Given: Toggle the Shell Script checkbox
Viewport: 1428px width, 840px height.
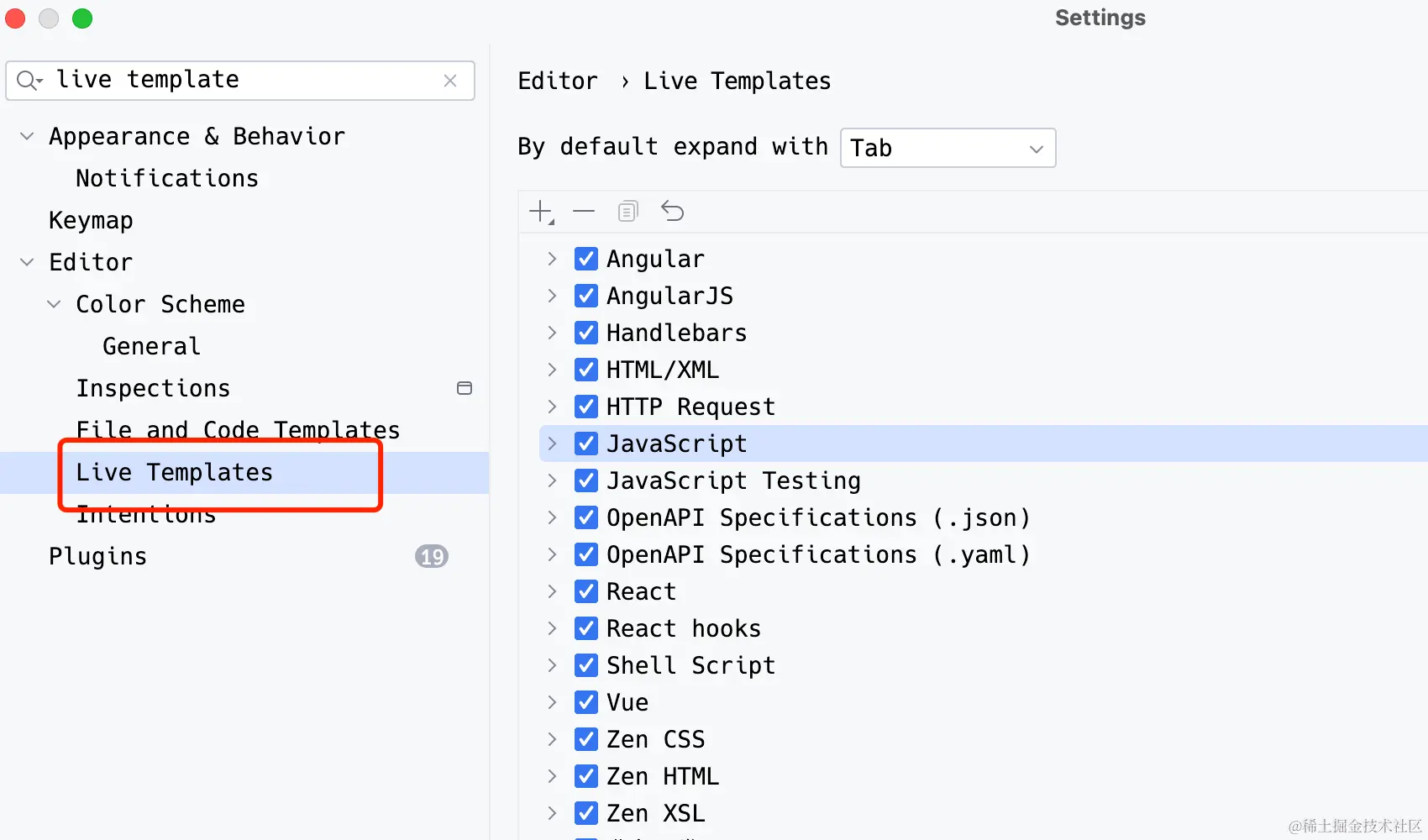Looking at the screenshot, I should pyautogui.click(x=586, y=665).
